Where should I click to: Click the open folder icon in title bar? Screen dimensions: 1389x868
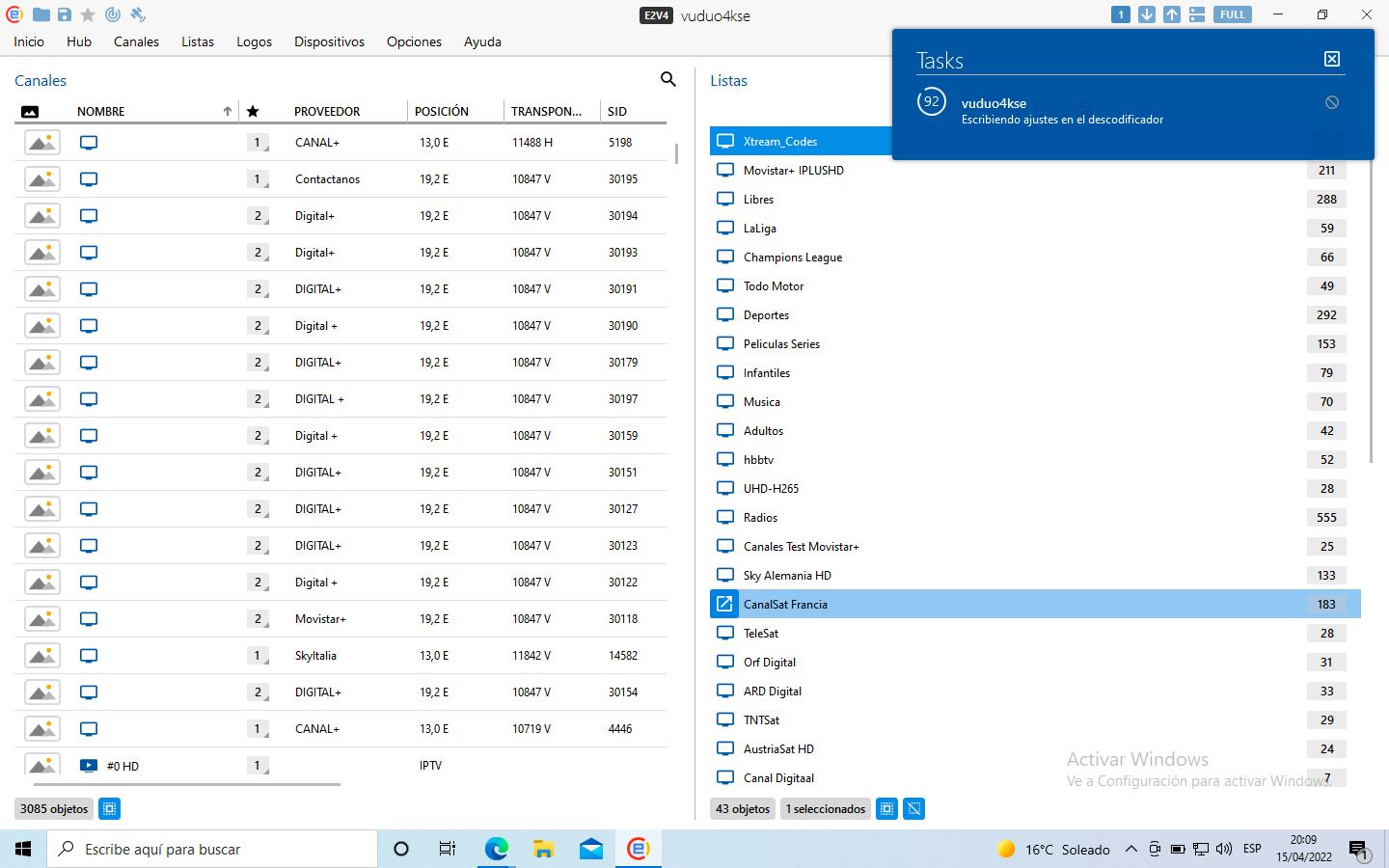tap(41, 14)
